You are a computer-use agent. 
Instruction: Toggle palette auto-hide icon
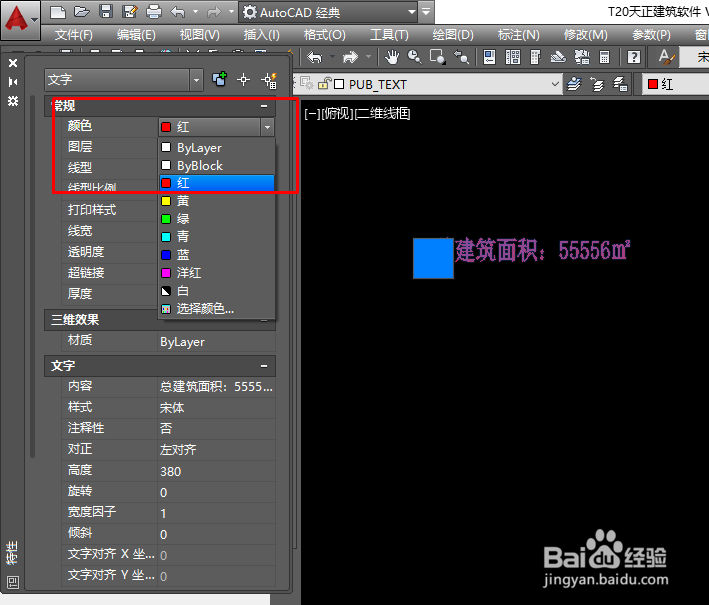(x=13, y=82)
